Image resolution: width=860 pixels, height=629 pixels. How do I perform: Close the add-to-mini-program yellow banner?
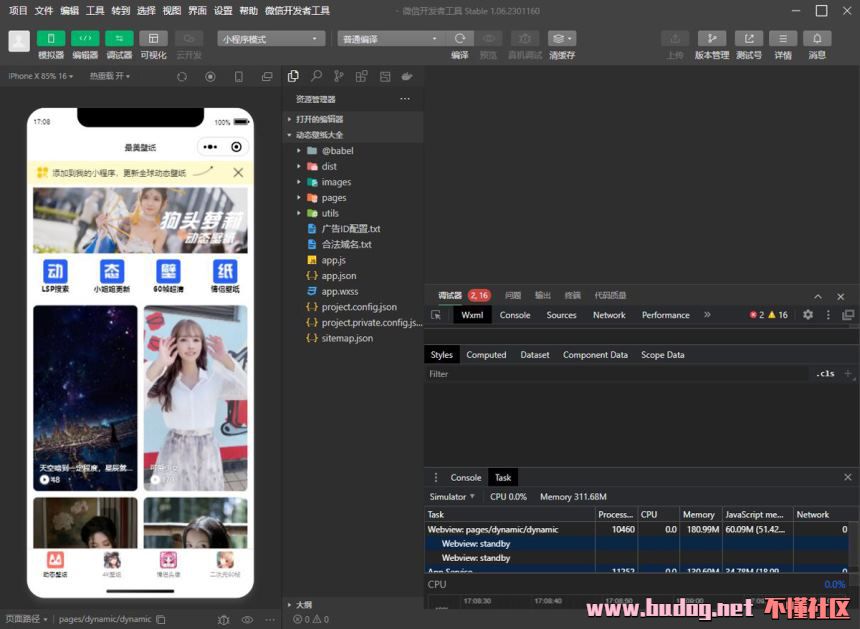point(238,173)
